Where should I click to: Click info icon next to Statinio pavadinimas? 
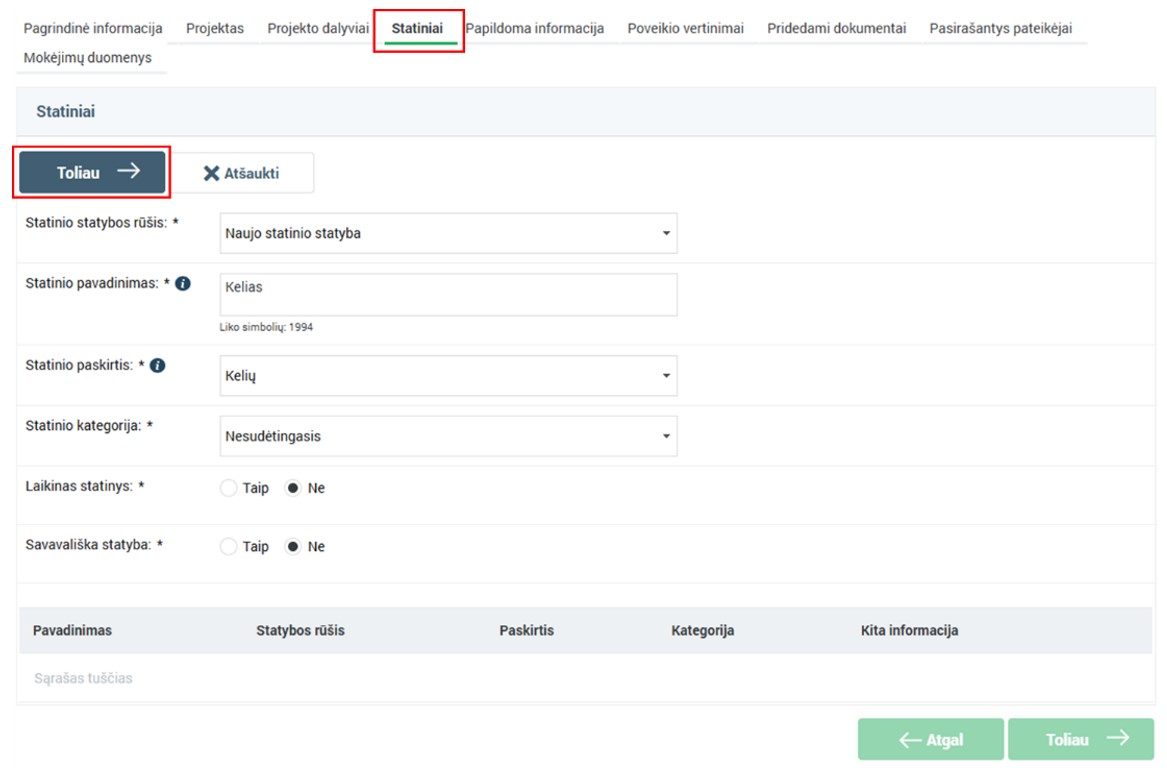(183, 284)
